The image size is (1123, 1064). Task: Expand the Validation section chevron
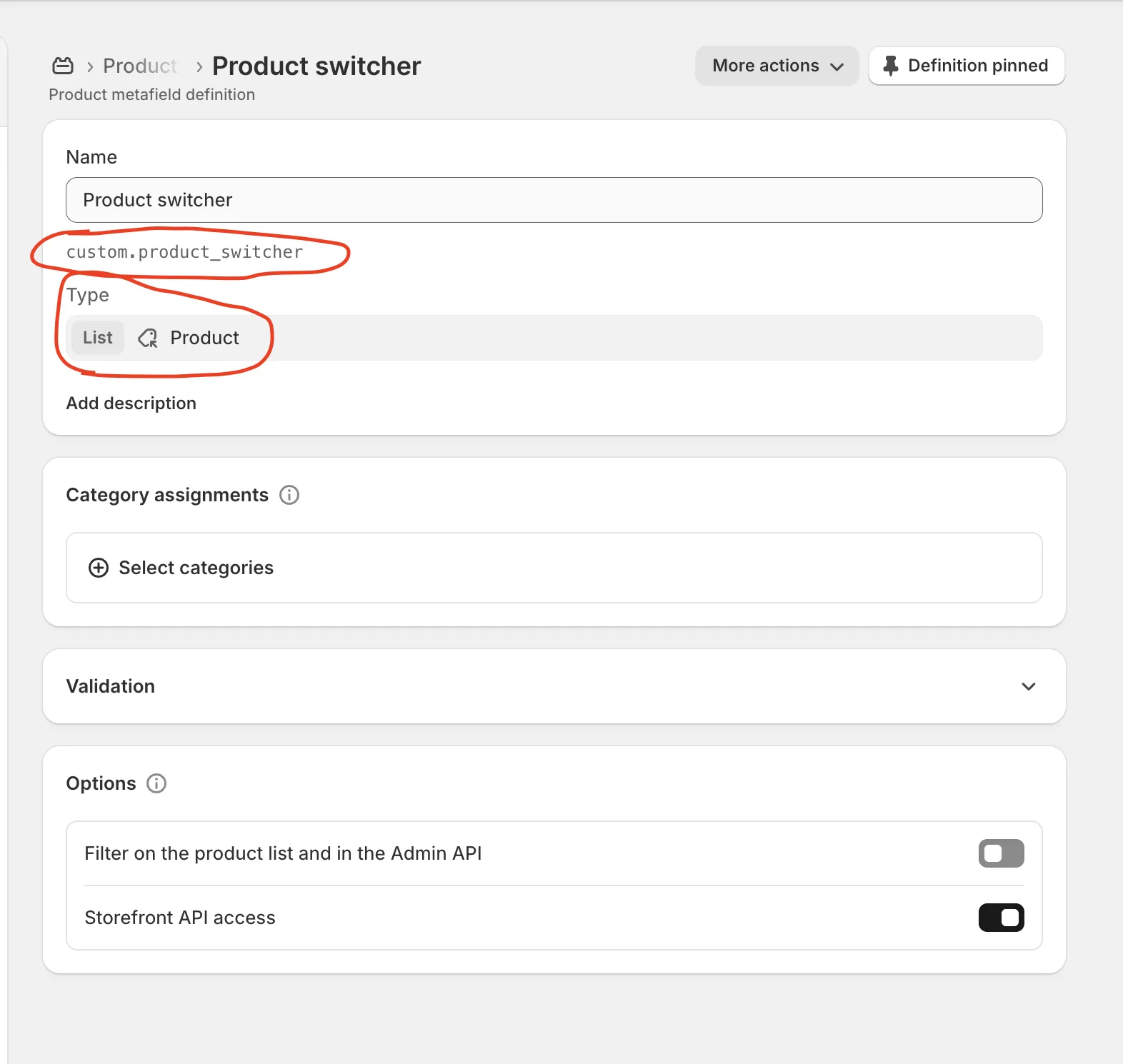pos(1028,686)
